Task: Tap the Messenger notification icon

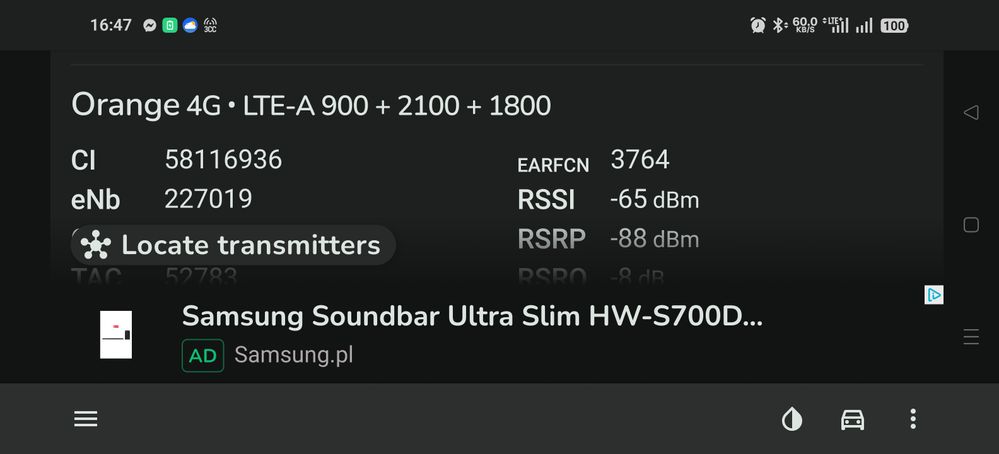Action: (x=150, y=25)
